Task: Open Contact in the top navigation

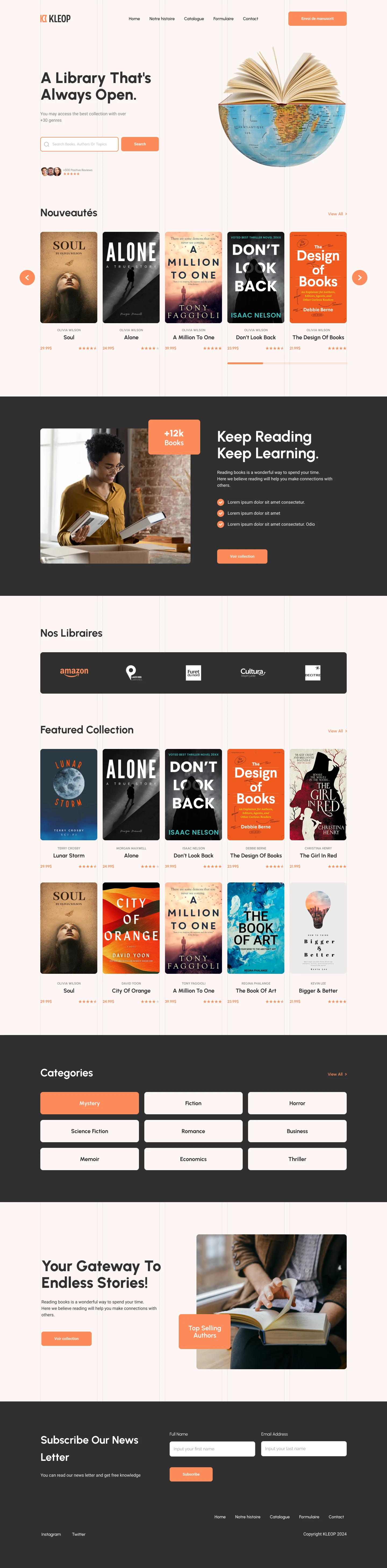Action: tap(251, 19)
